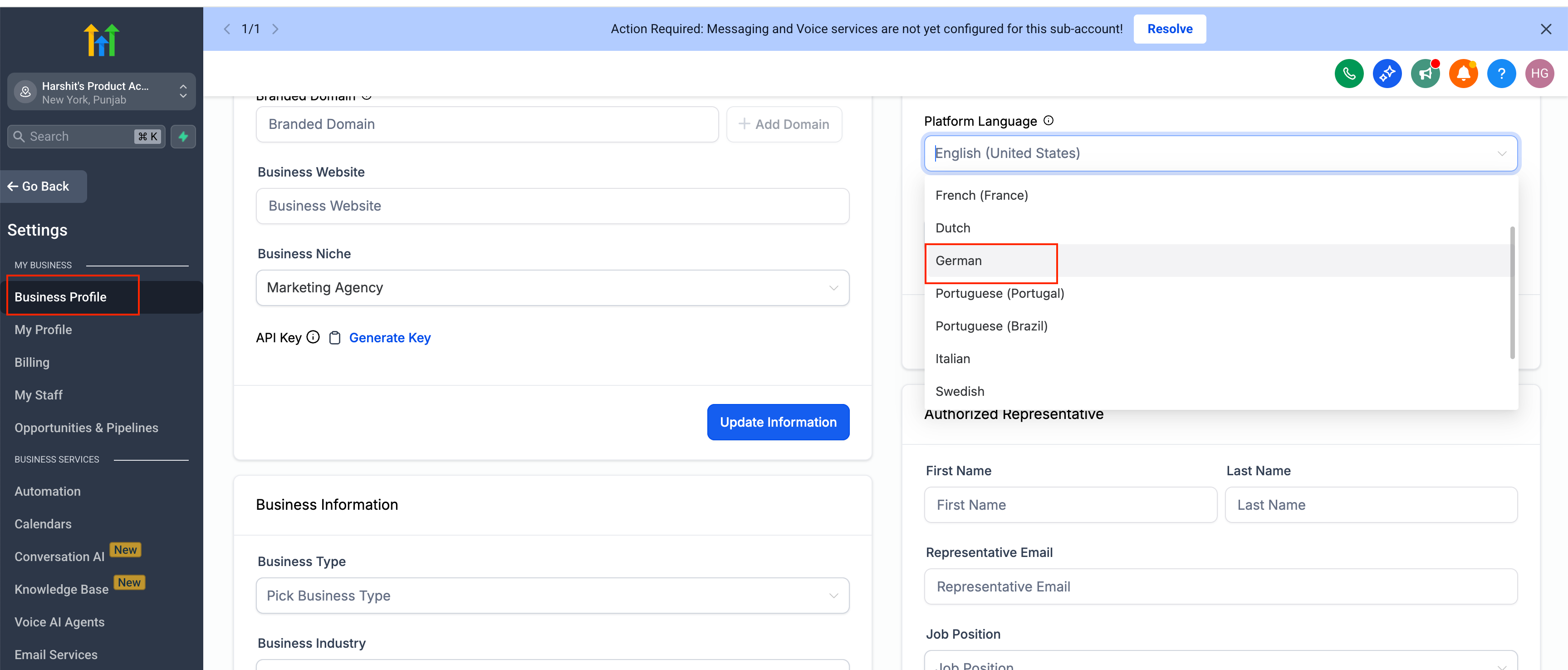This screenshot has width=1568, height=670.
Task: Open My Staff settings page
Action: 39,394
